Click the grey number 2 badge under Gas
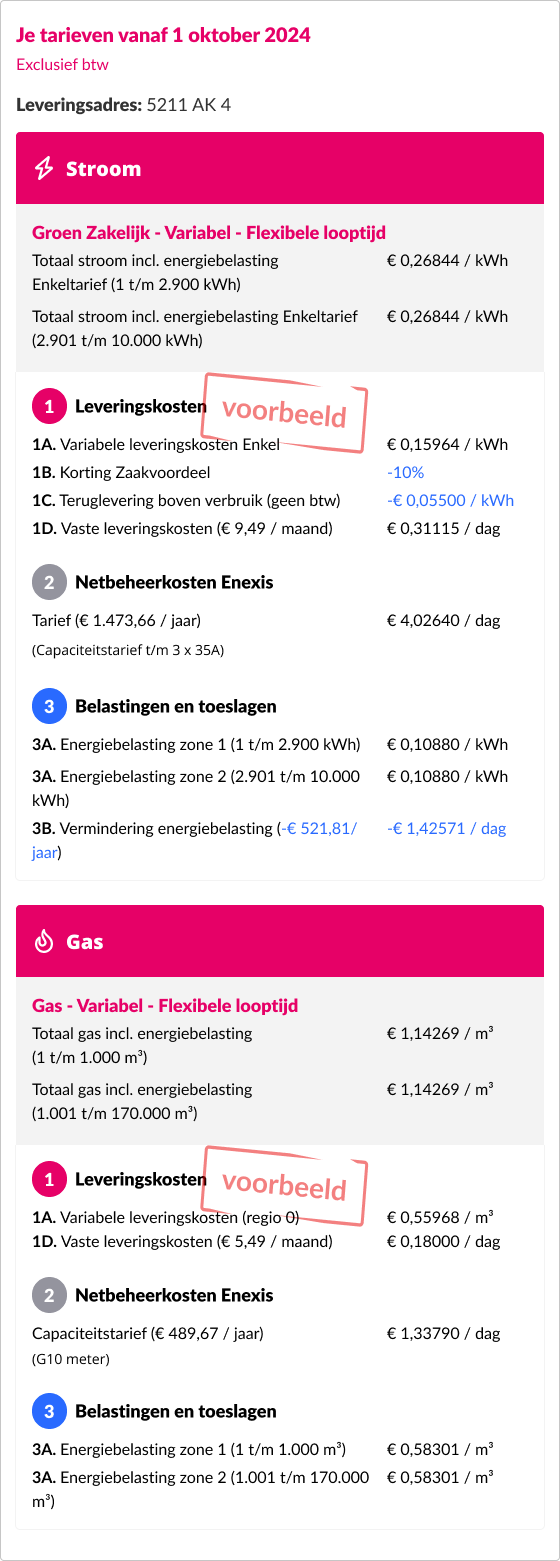The width and height of the screenshot is (560, 1561). (x=49, y=1295)
